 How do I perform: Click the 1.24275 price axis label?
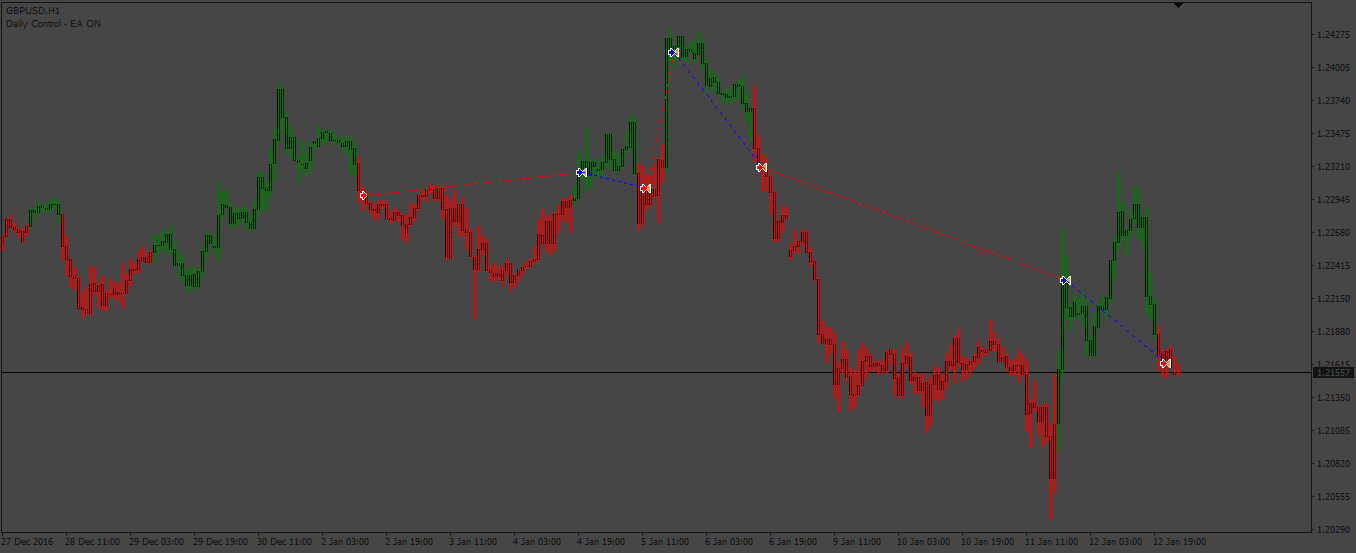(x=1333, y=35)
